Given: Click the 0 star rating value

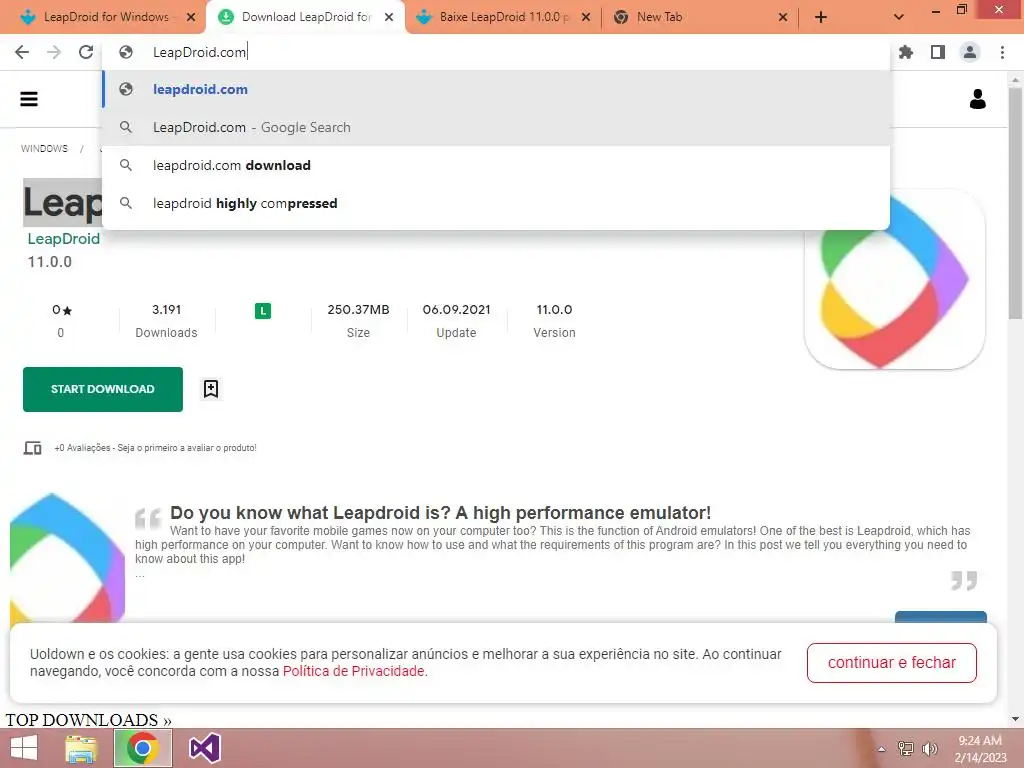Looking at the screenshot, I should coord(61,310).
